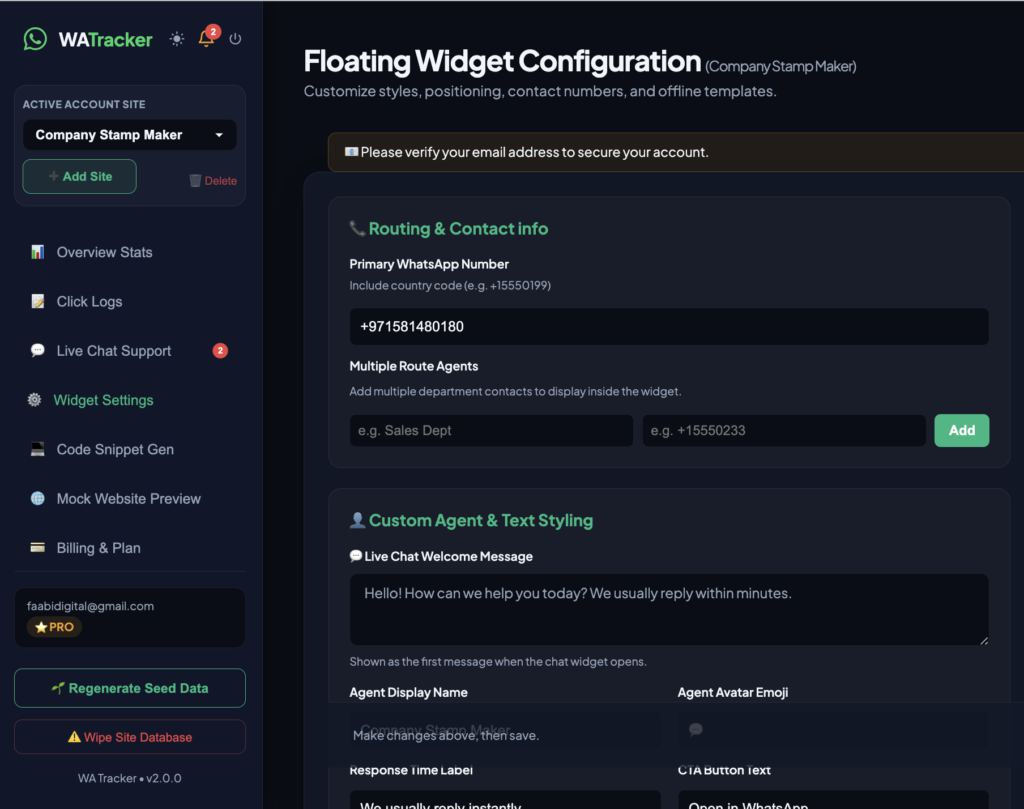Click the WATracker brand title
1024x809 pixels.
[106, 40]
